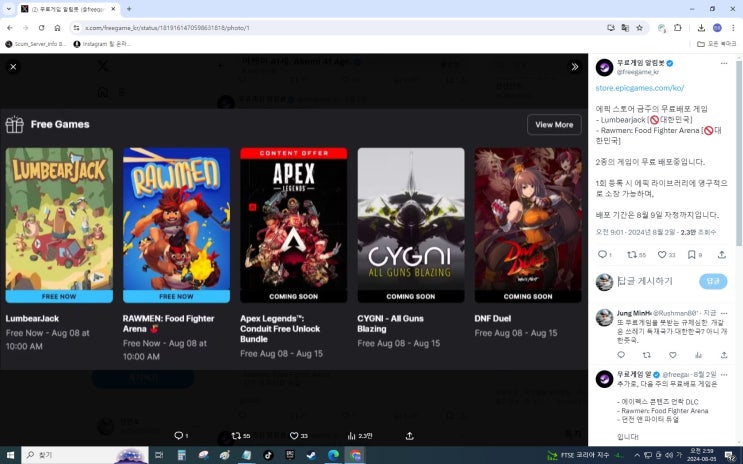Retweet Jung MinHo's comment

pyautogui.click(x=647, y=355)
